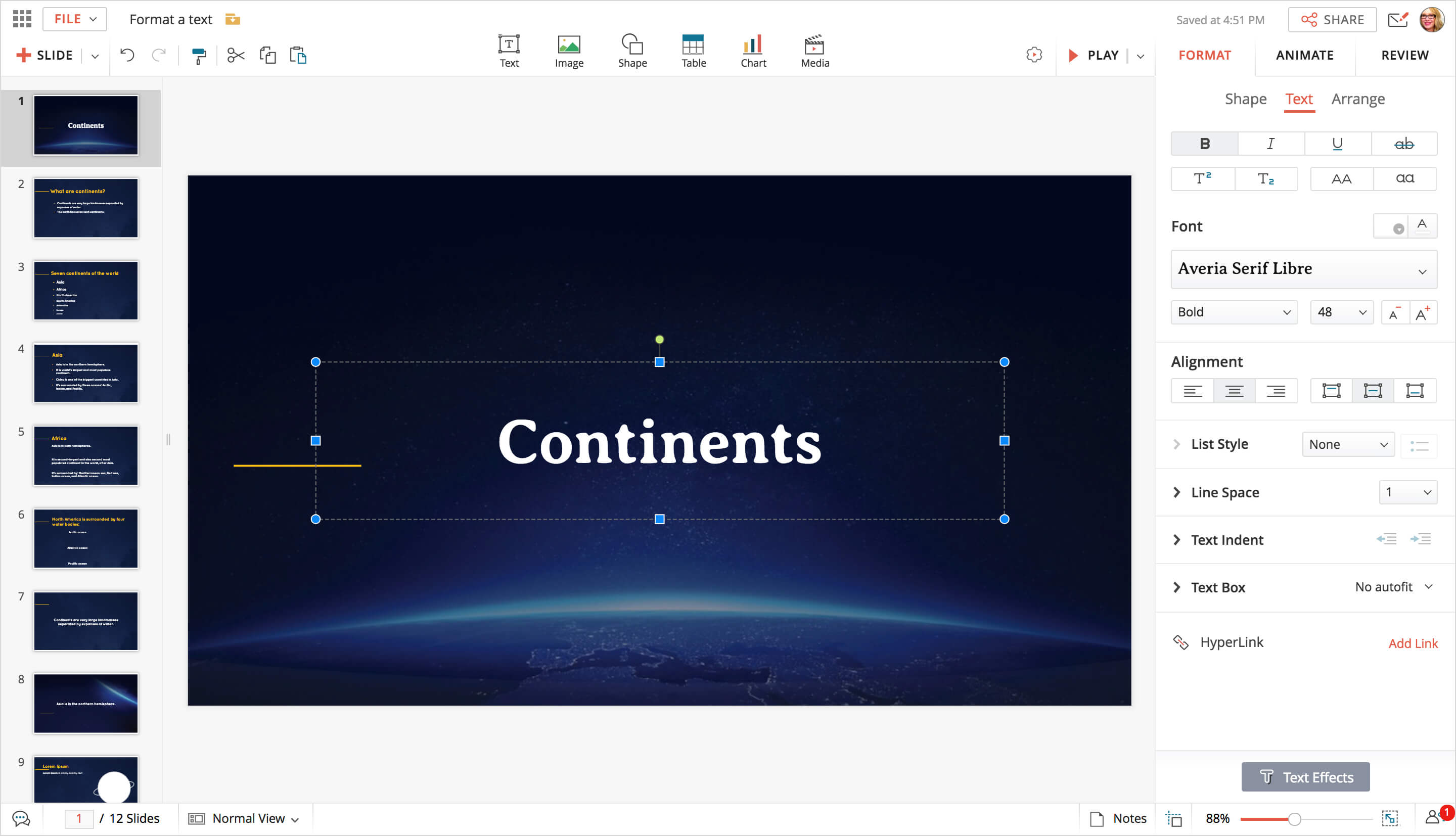Click the Add Link hyperlink

(1413, 643)
